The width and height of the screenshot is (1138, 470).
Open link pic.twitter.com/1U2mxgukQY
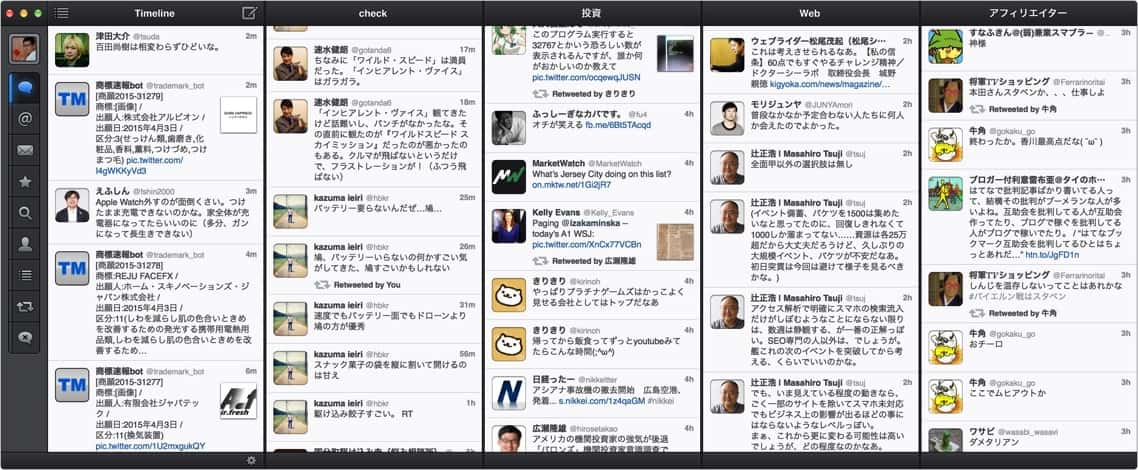point(150,445)
